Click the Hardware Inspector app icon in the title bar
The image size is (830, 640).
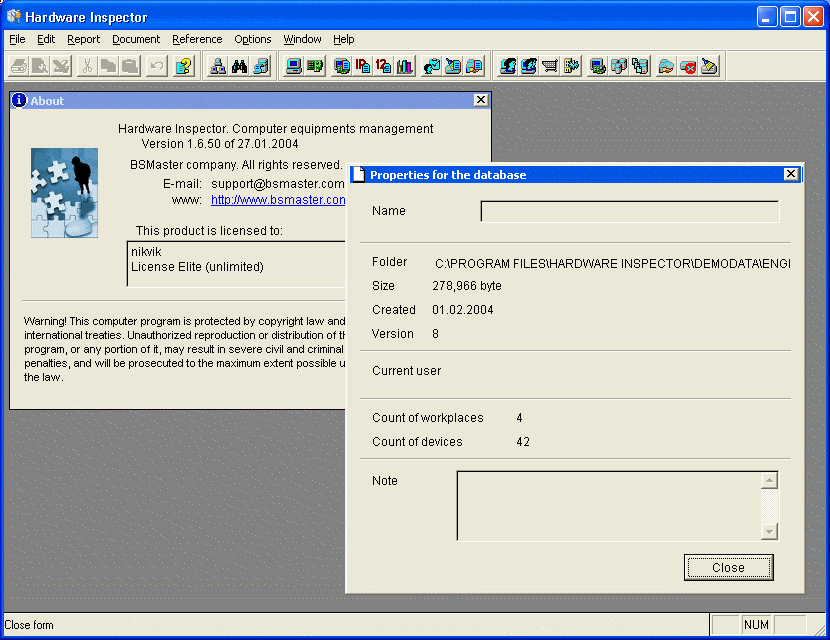coord(14,16)
